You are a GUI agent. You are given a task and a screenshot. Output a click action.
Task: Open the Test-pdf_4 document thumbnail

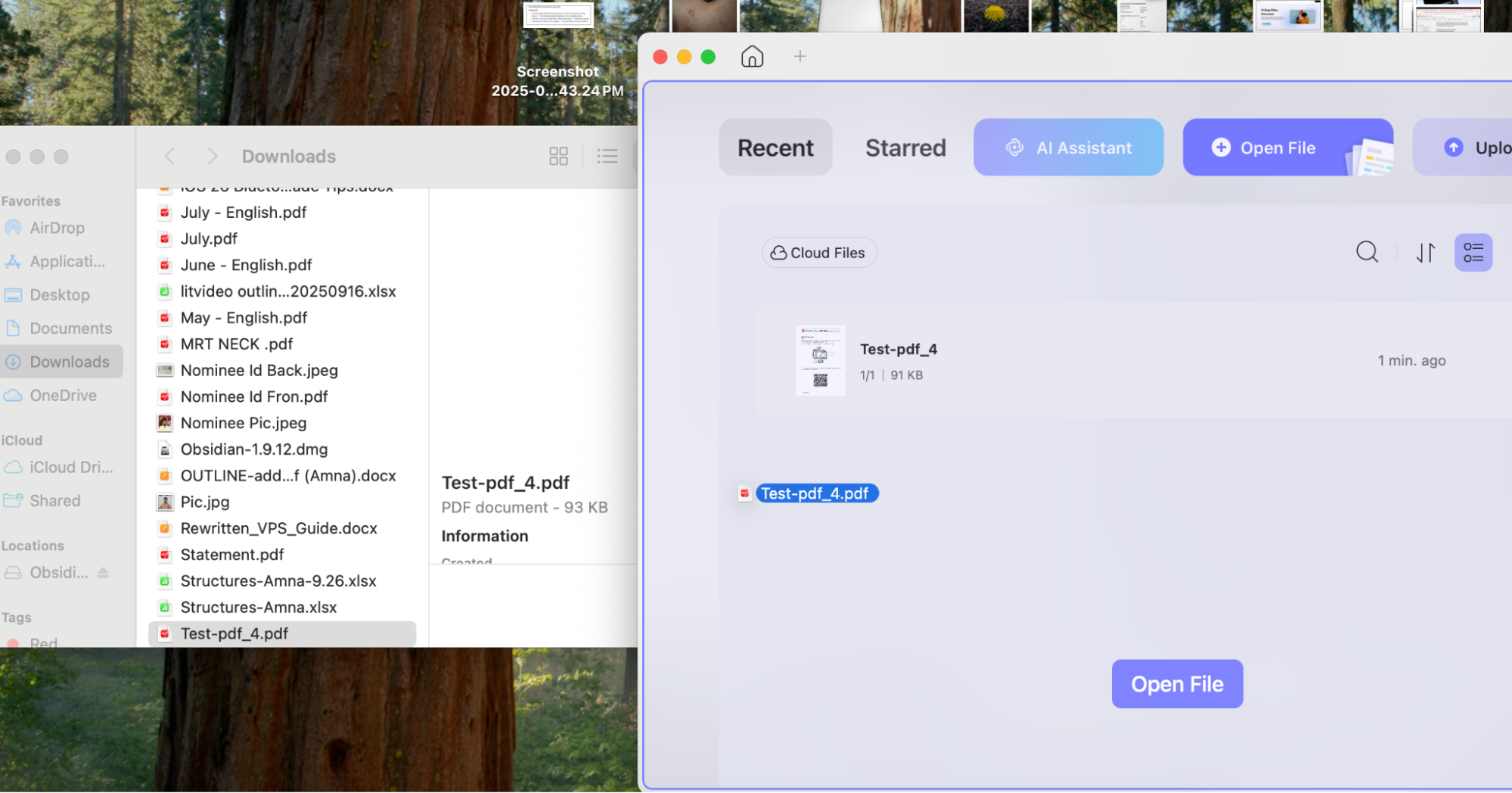click(x=820, y=360)
